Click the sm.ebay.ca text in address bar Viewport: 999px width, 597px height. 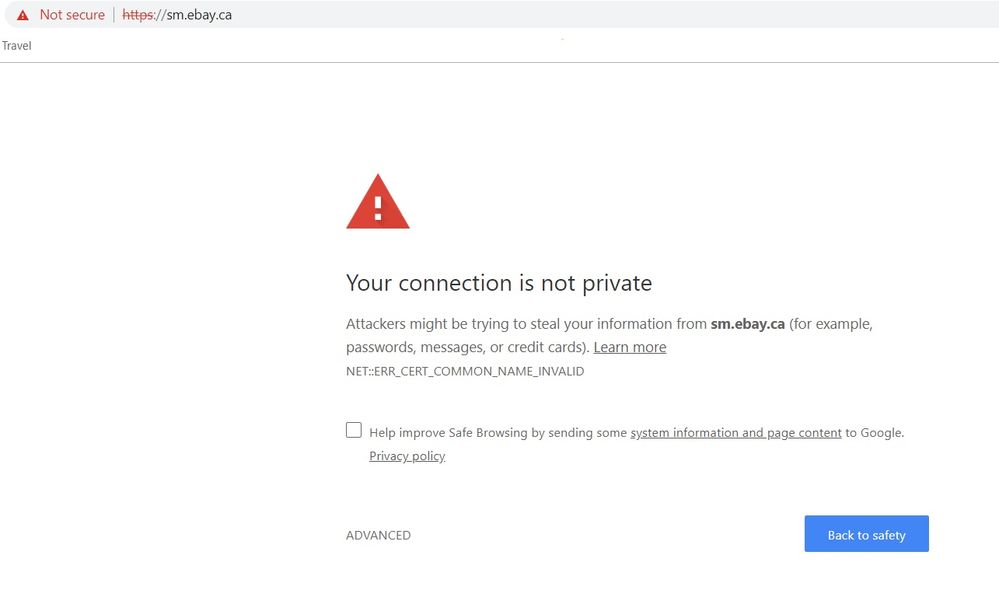coord(197,15)
